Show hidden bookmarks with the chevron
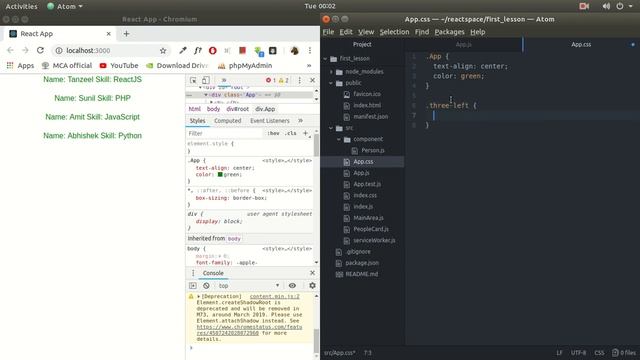The width and height of the screenshot is (640, 360). point(309,65)
